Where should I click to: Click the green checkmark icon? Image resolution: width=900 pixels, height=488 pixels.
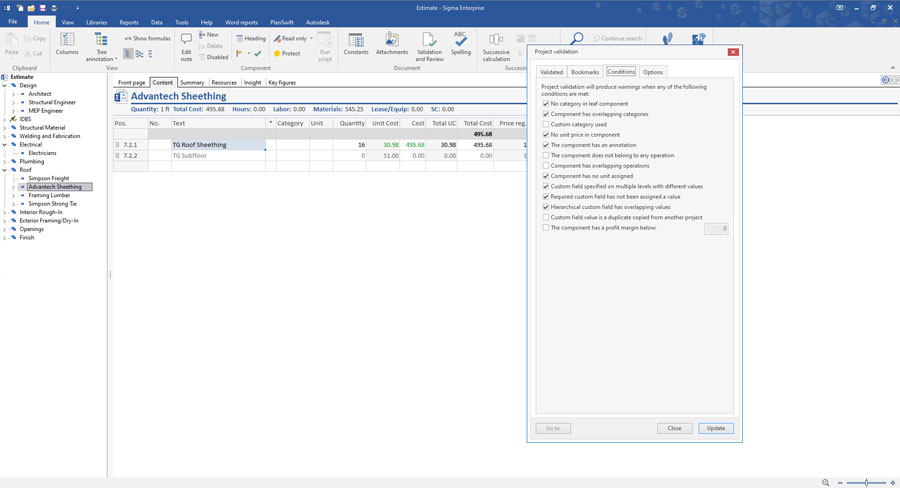[258, 53]
